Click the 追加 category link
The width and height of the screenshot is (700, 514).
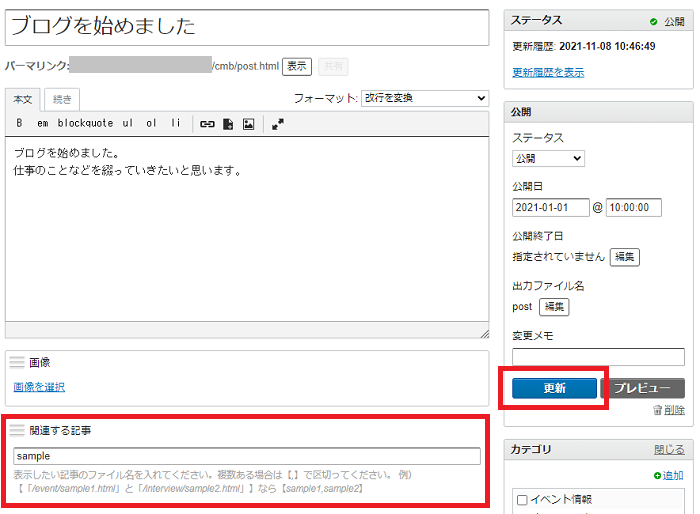673,476
